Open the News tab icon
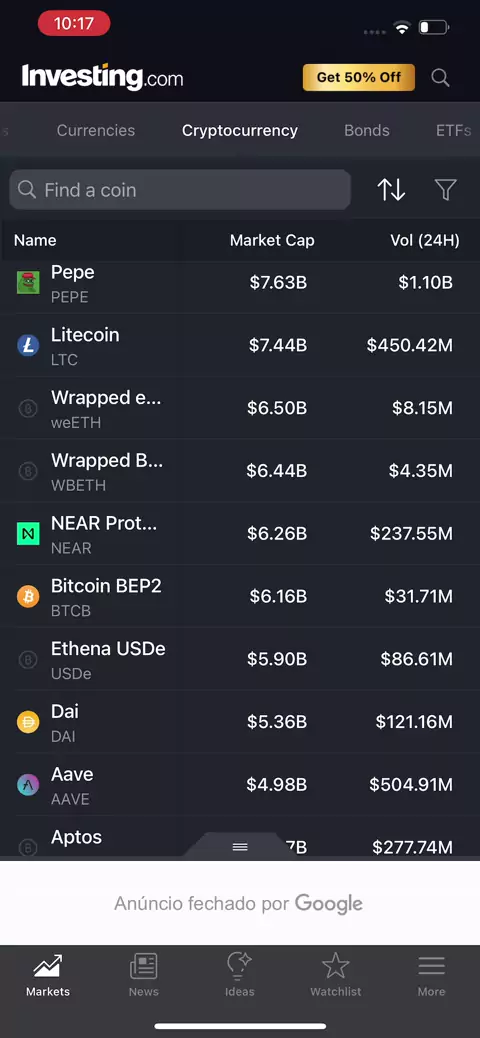Image resolution: width=480 pixels, height=1038 pixels. tap(144, 974)
